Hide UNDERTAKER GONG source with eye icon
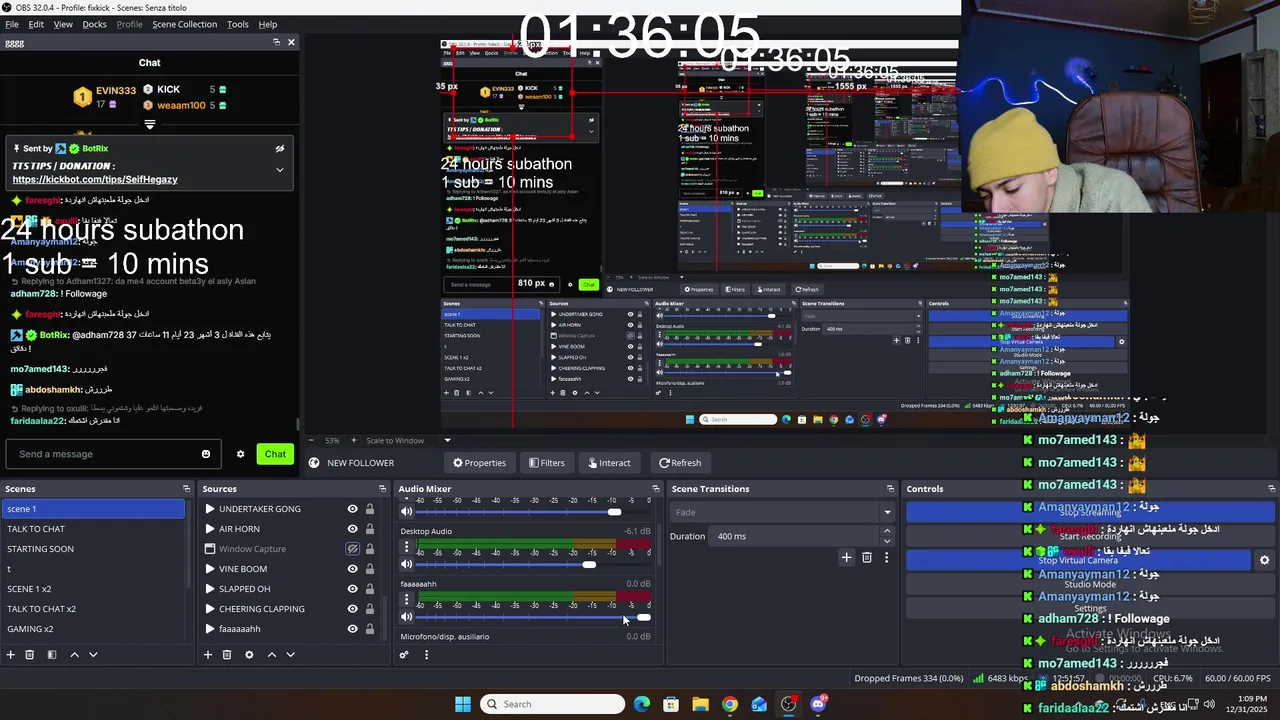 click(352, 509)
